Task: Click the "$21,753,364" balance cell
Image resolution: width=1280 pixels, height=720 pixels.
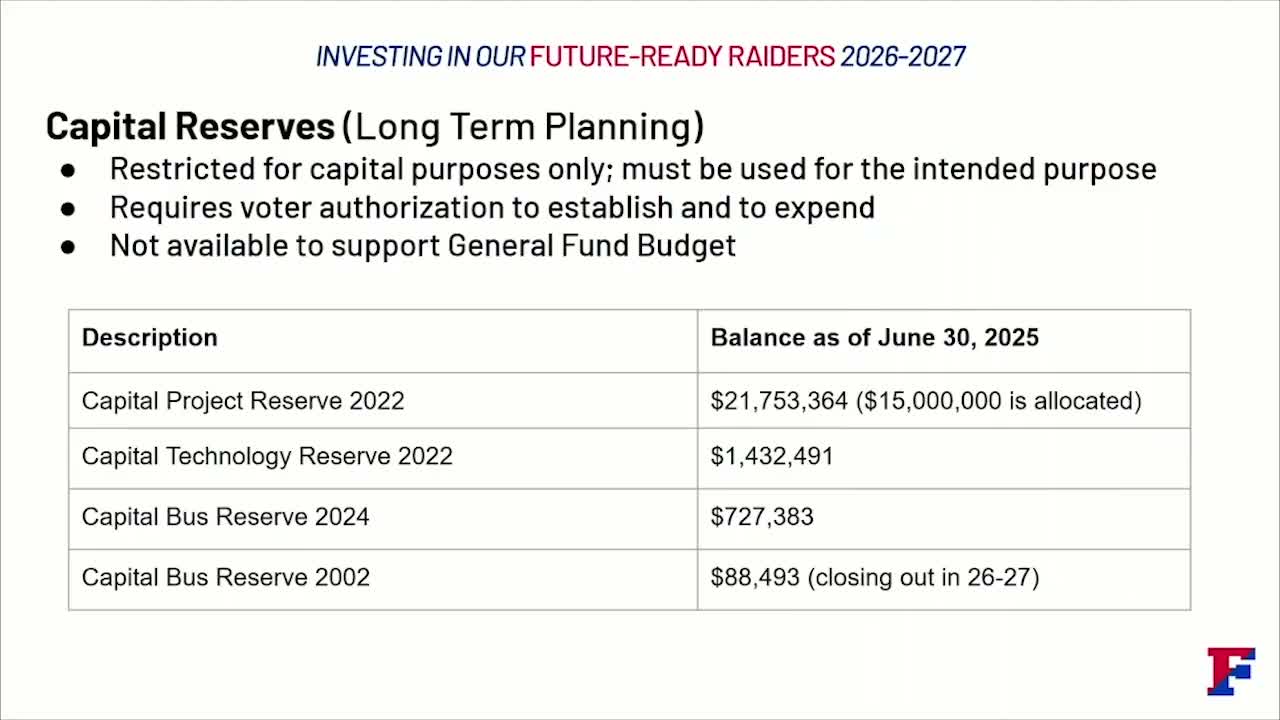Action: coord(778,401)
